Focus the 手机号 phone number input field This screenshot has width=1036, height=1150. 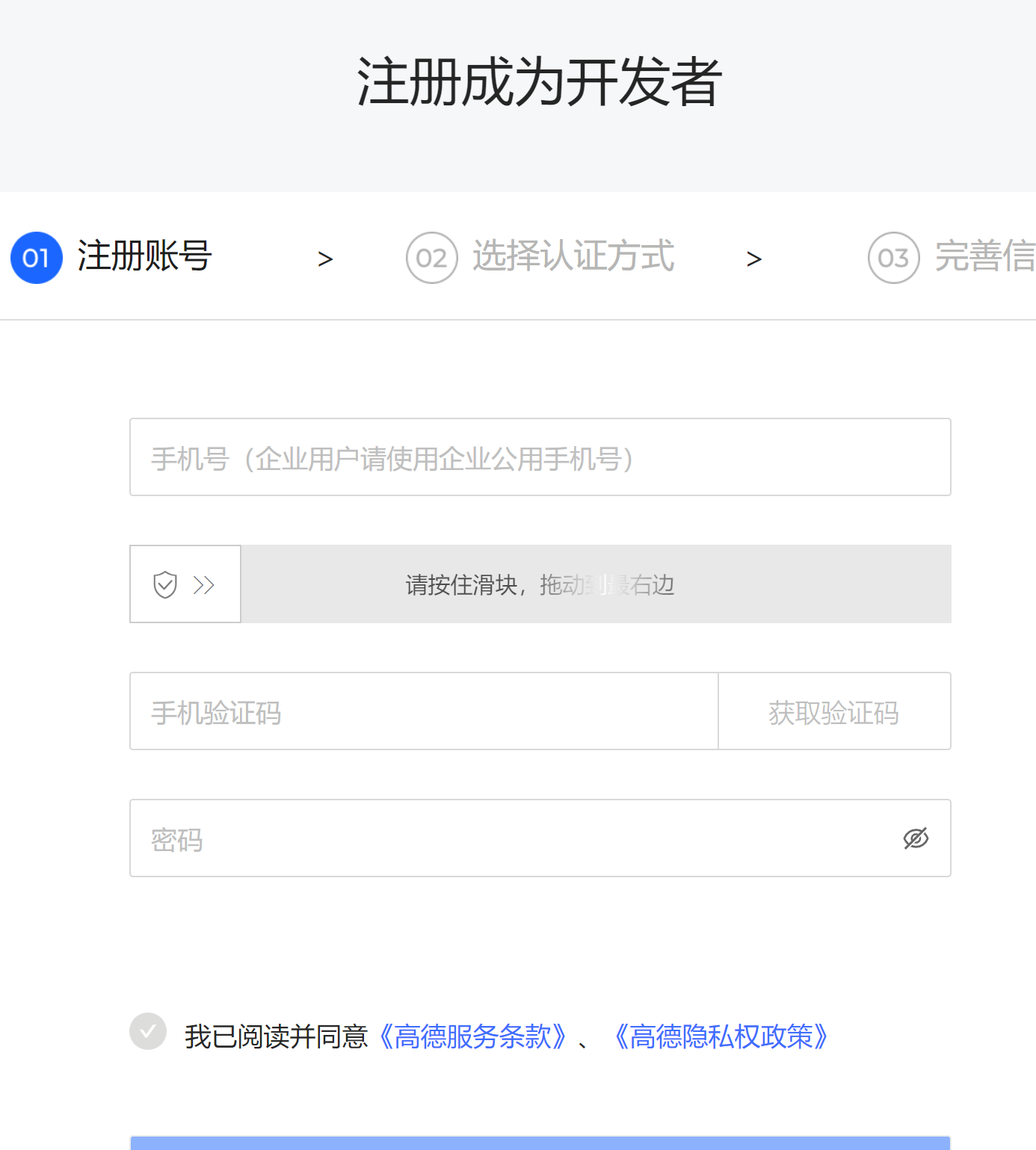click(x=540, y=457)
